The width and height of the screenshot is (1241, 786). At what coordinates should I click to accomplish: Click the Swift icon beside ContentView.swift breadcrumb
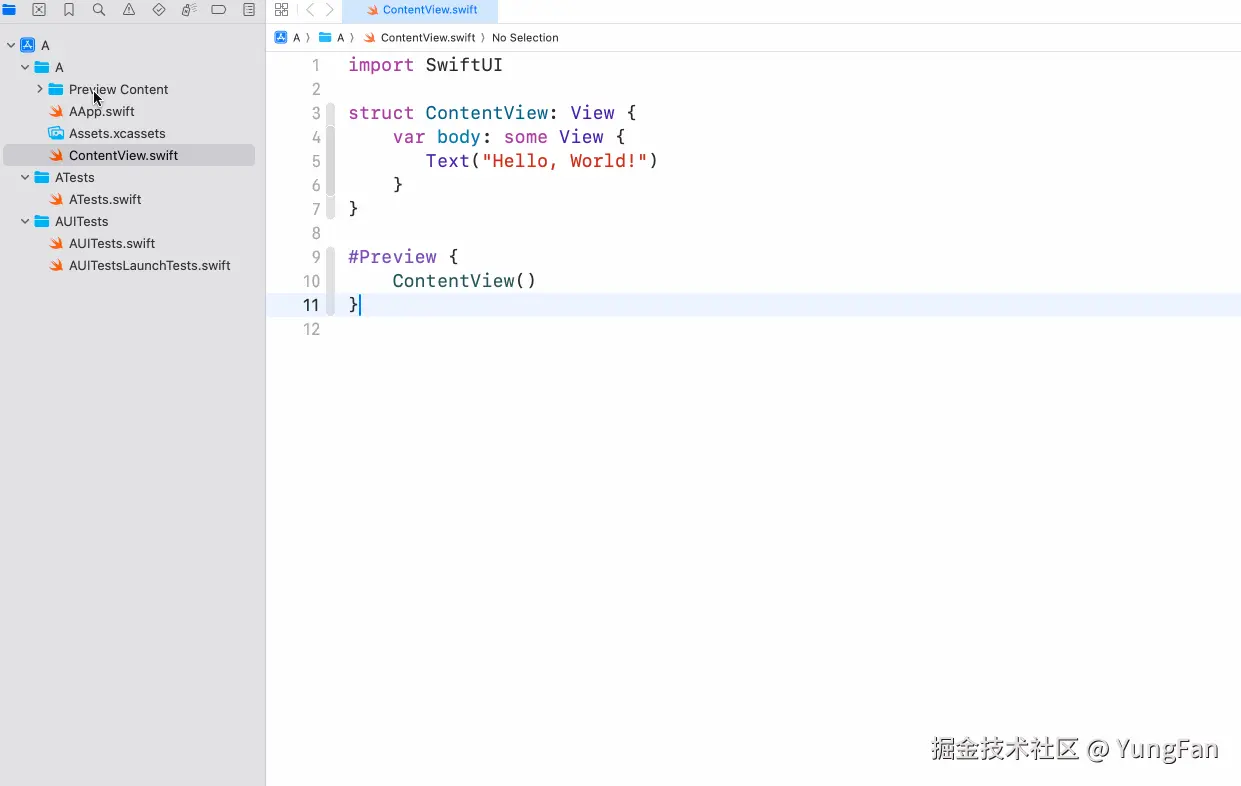click(371, 37)
